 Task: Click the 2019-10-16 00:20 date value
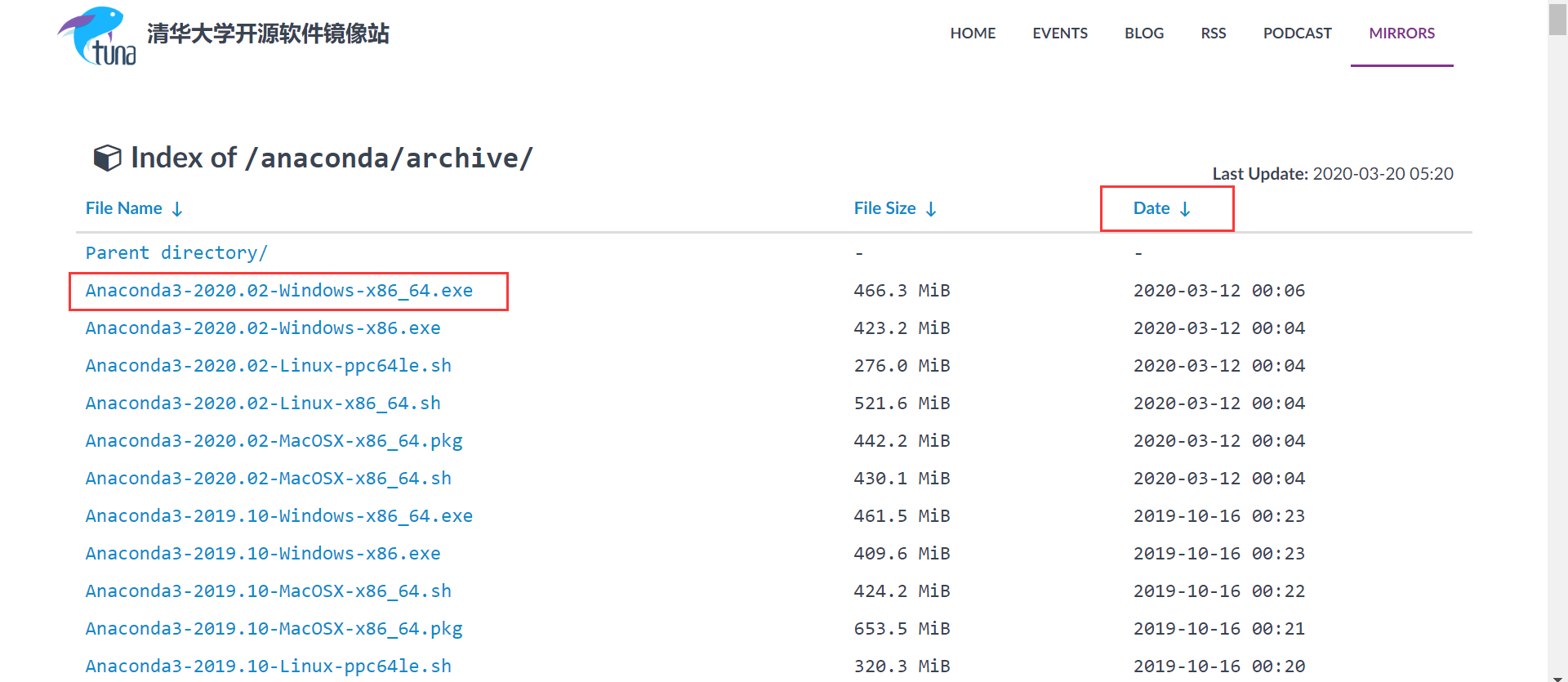coord(1219,666)
